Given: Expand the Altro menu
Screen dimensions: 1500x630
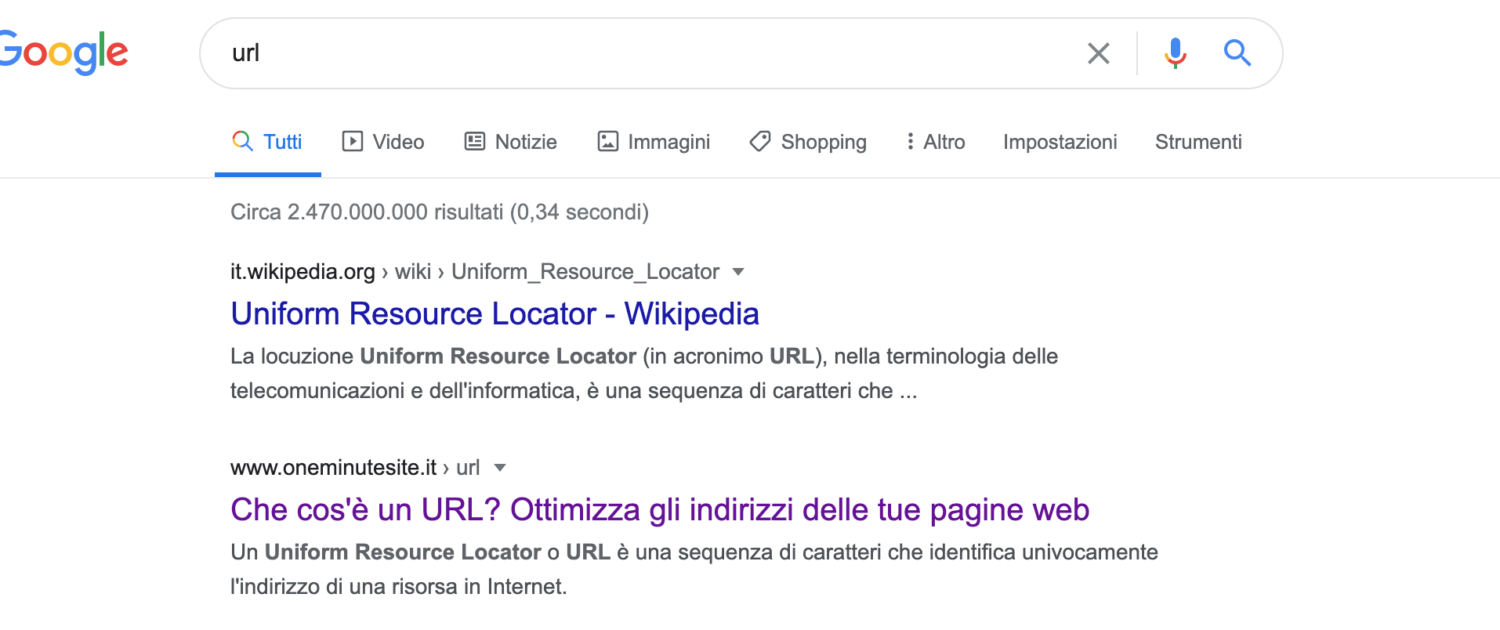Looking at the screenshot, I should [935, 142].
